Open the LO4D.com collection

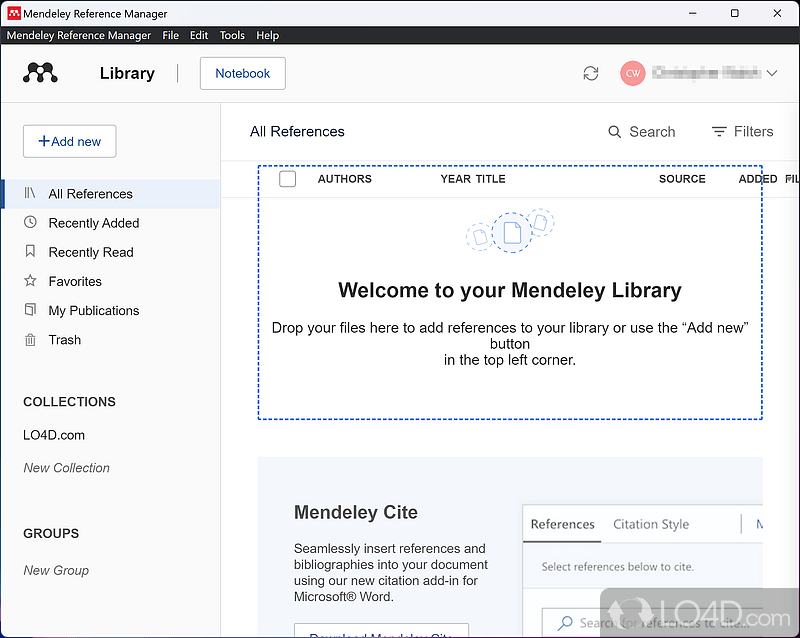click(54, 435)
